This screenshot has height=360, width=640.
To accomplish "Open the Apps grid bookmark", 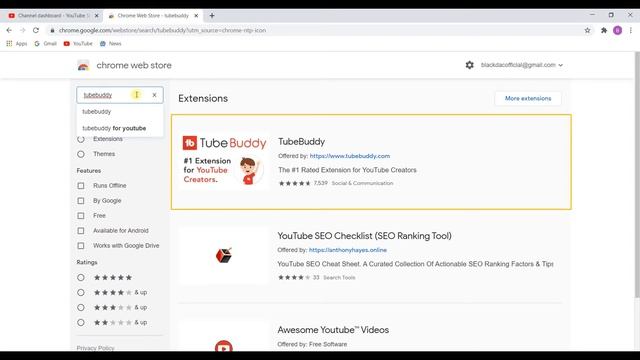I will pyautogui.click(x=17, y=44).
